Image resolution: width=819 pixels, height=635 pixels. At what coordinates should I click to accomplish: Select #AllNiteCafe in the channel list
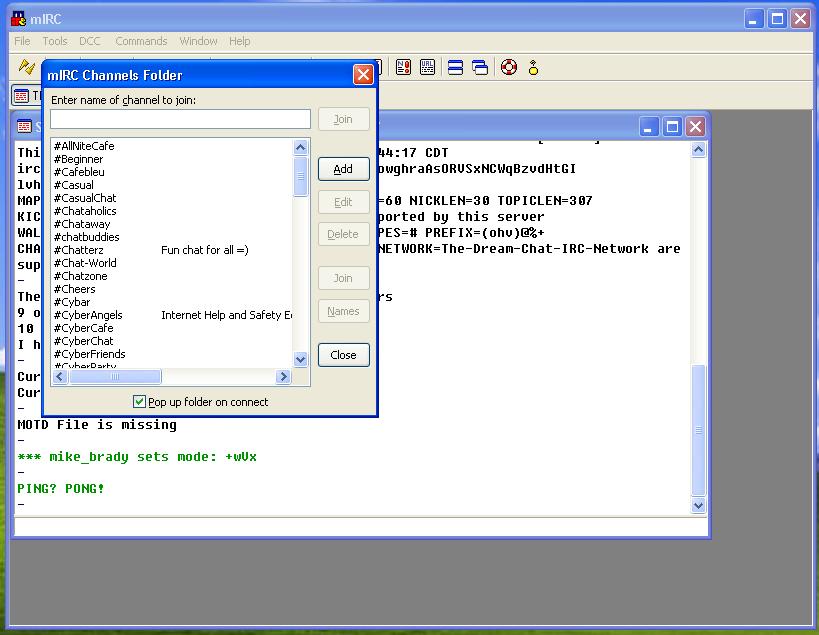(x=84, y=146)
